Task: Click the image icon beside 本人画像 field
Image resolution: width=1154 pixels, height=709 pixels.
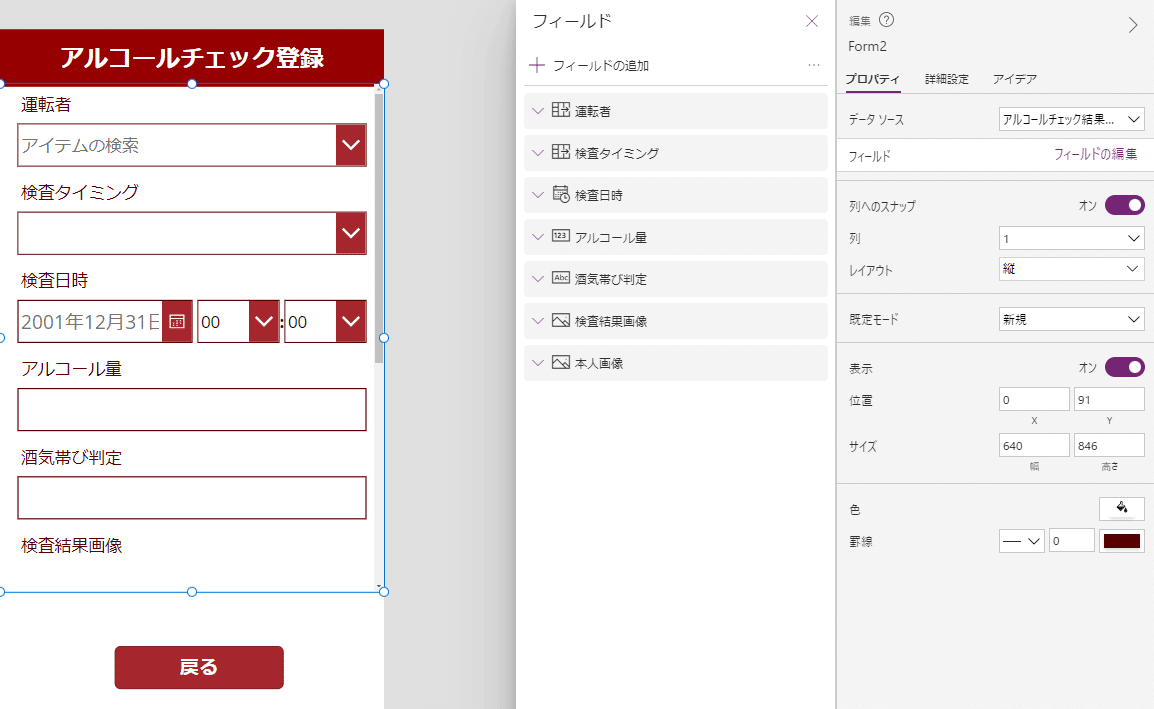Action: 561,362
